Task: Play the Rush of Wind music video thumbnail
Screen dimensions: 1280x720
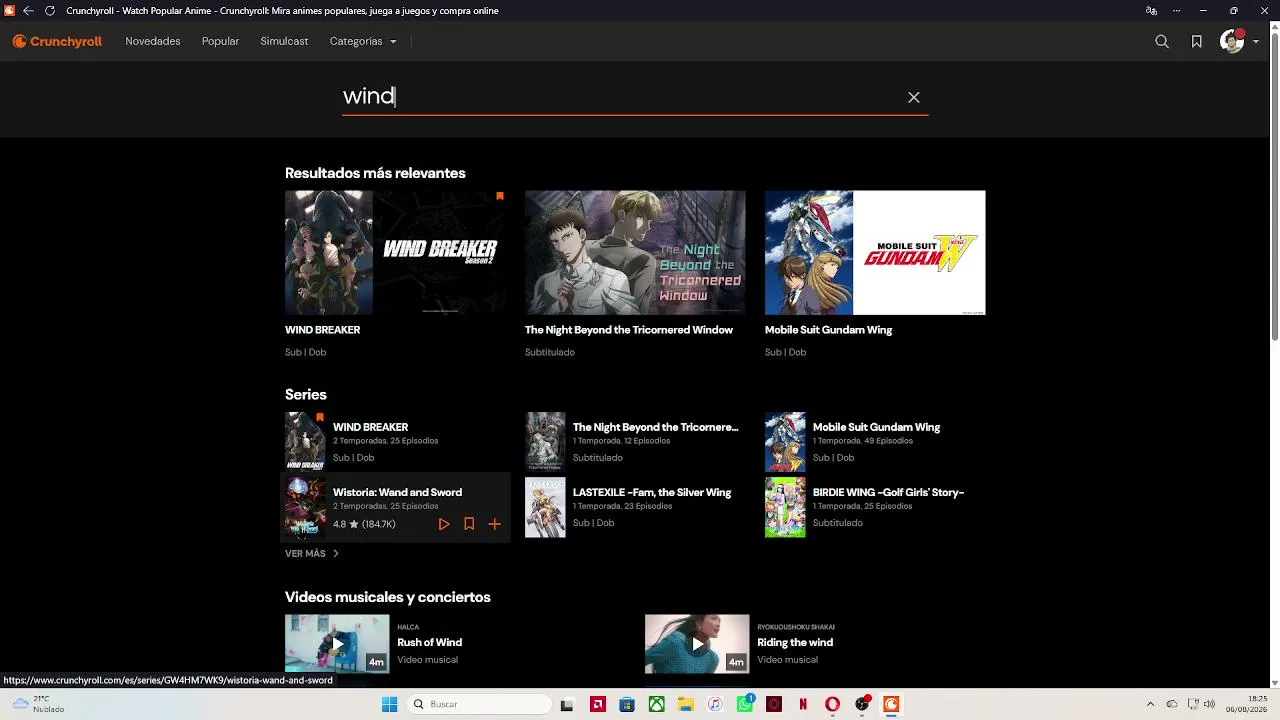Action: coord(337,643)
